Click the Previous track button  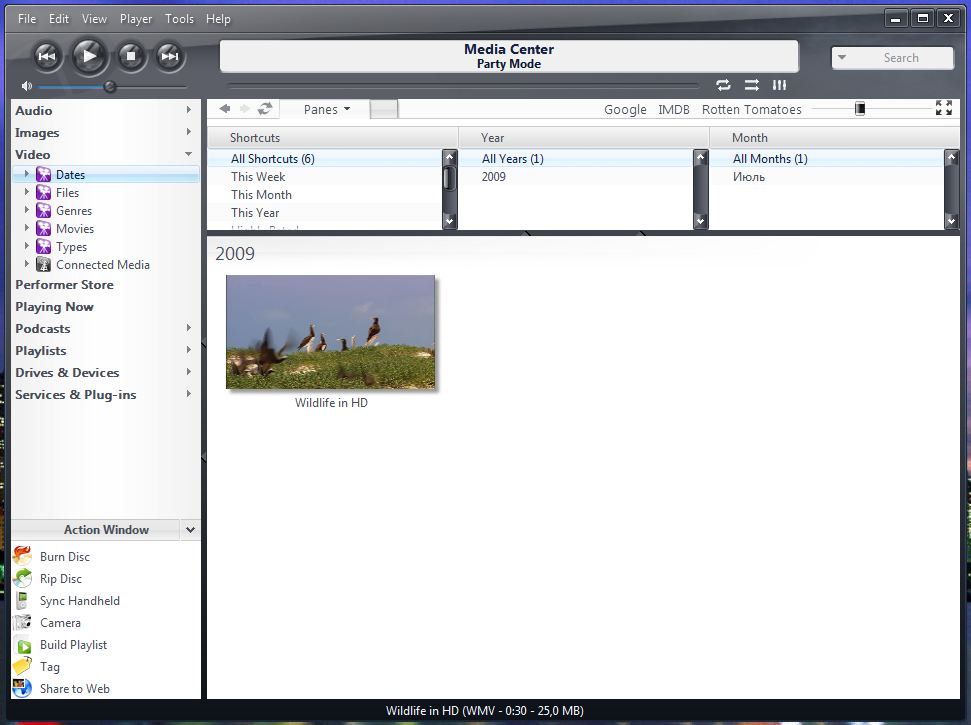coord(47,56)
